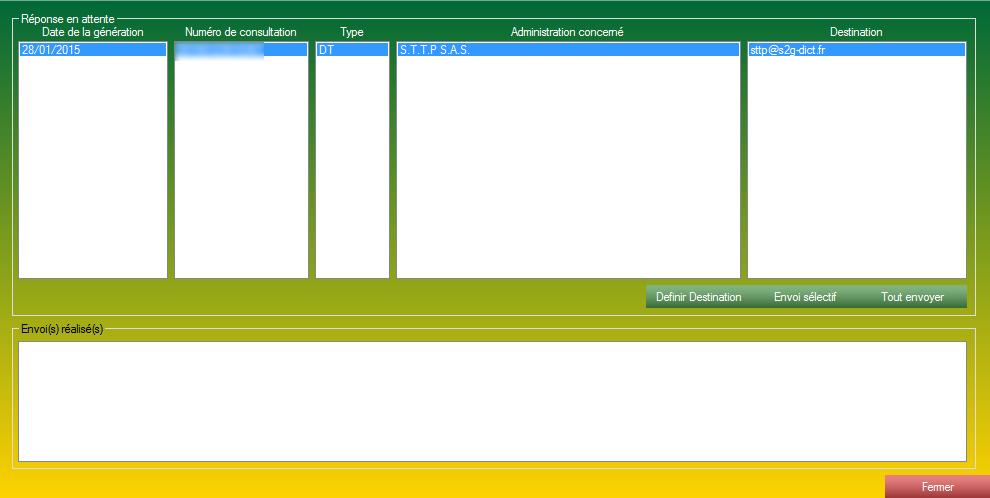
Task: Select the sttp@s2g-dict.fr destination entry
Action: pyautogui.click(x=856, y=49)
